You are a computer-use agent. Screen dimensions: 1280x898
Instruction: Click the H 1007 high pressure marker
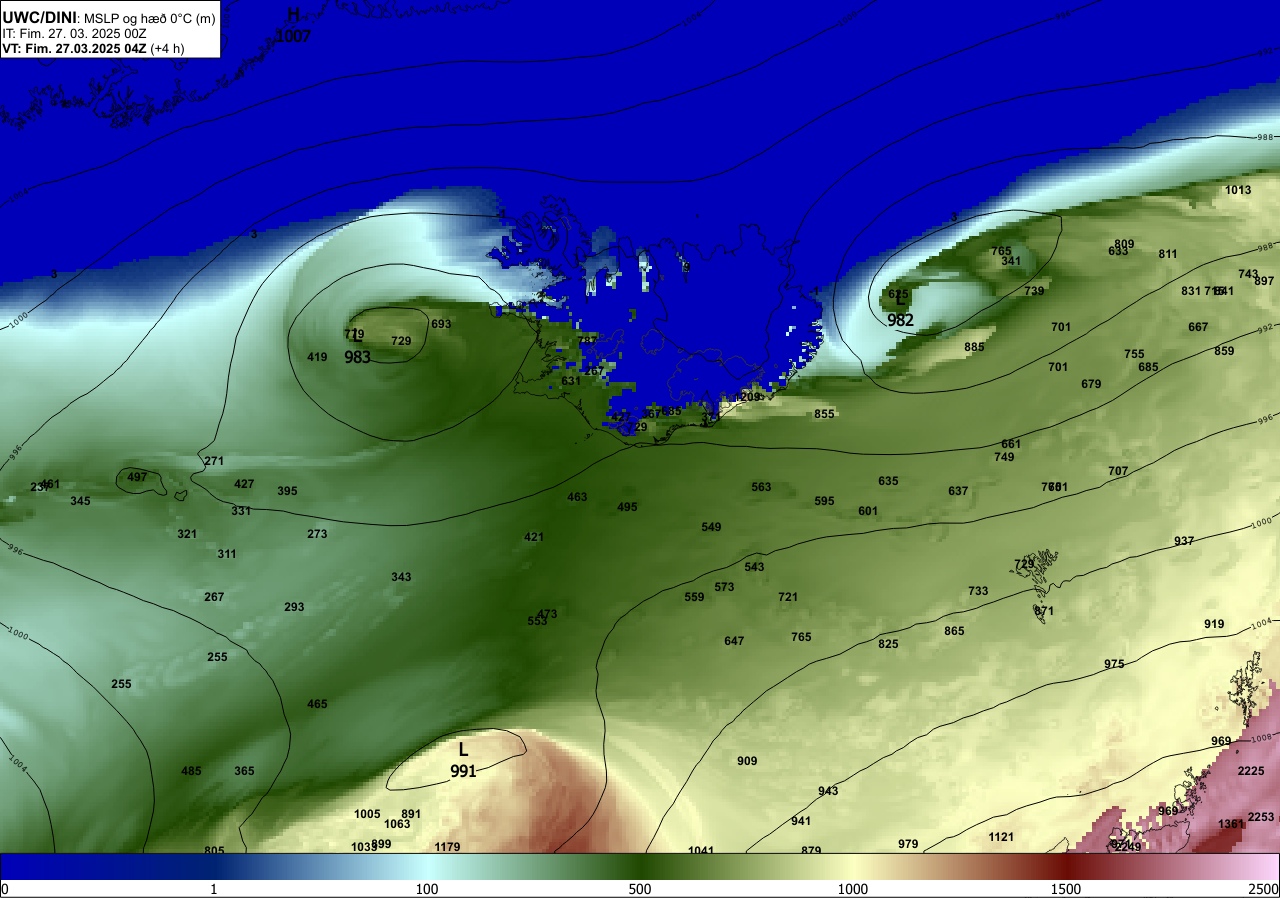pyautogui.click(x=294, y=25)
